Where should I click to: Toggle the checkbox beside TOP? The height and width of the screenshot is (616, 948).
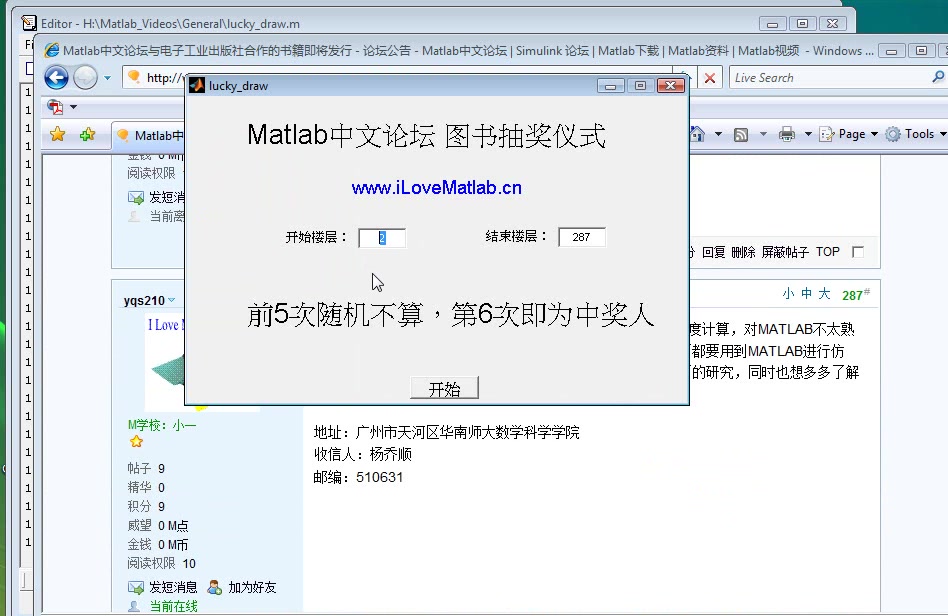(x=858, y=253)
